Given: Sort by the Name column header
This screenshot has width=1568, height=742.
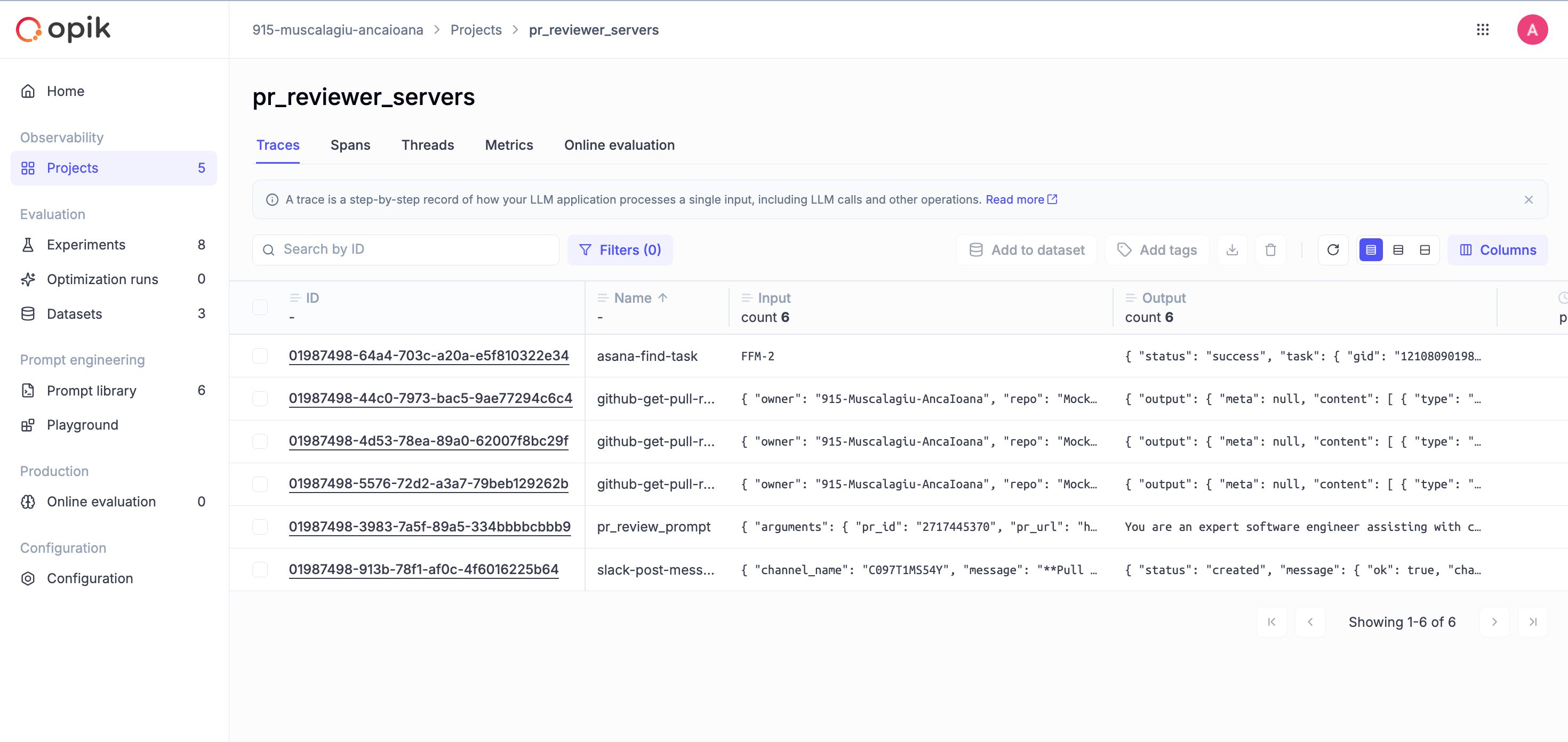Looking at the screenshot, I should tap(633, 298).
